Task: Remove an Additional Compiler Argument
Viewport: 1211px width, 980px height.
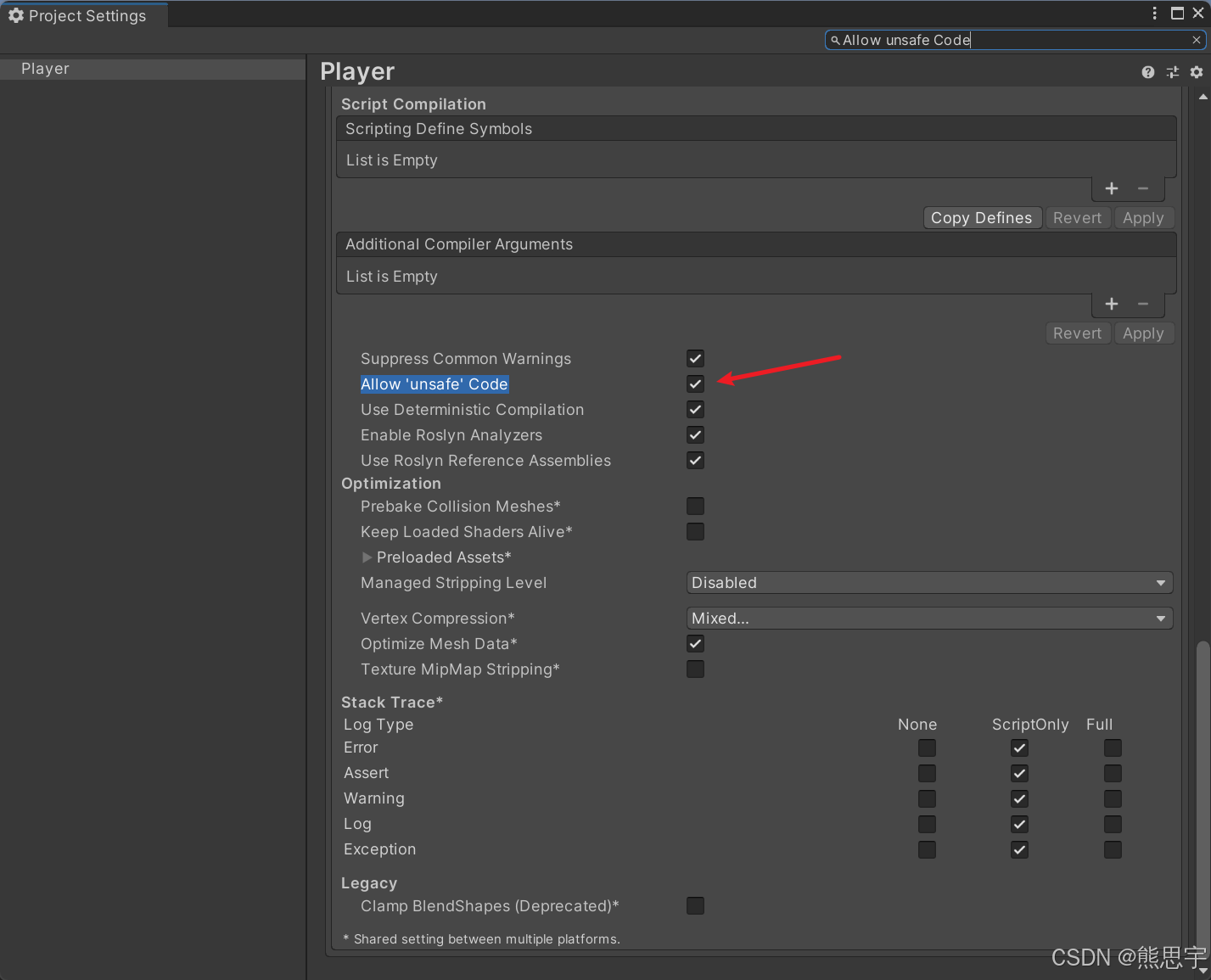Action: tap(1143, 304)
